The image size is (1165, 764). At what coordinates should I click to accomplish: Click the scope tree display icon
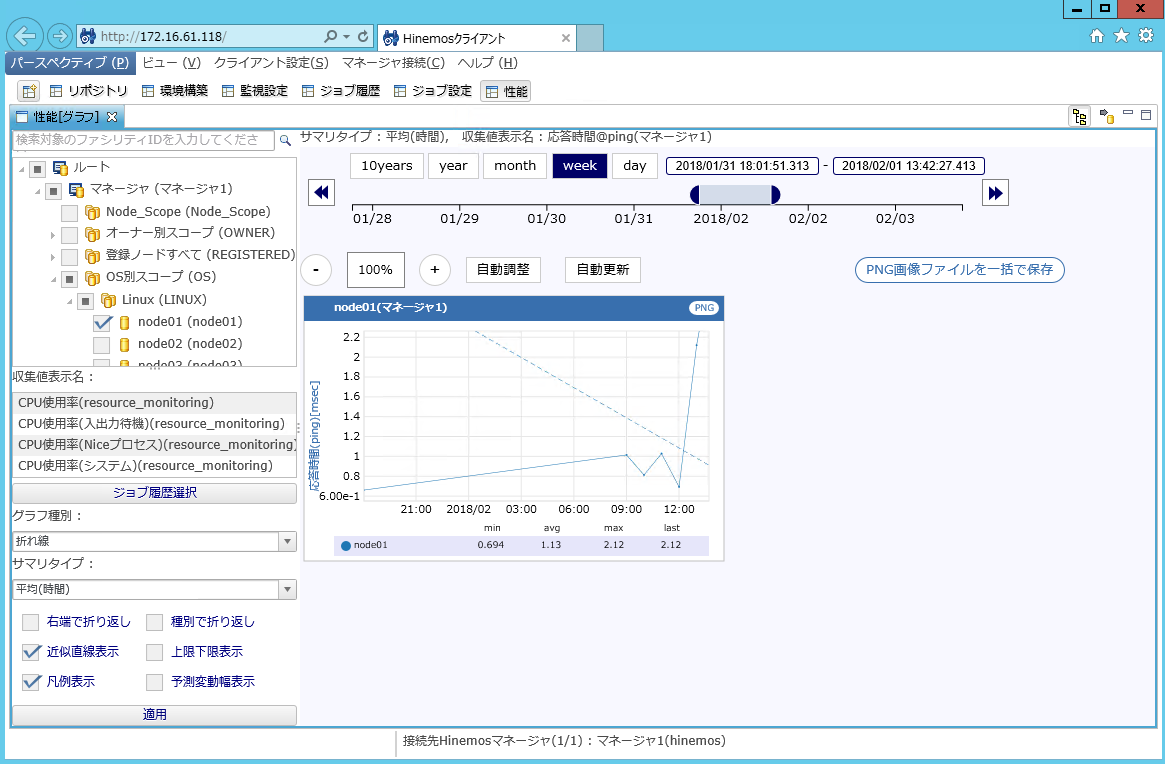[1080, 116]
